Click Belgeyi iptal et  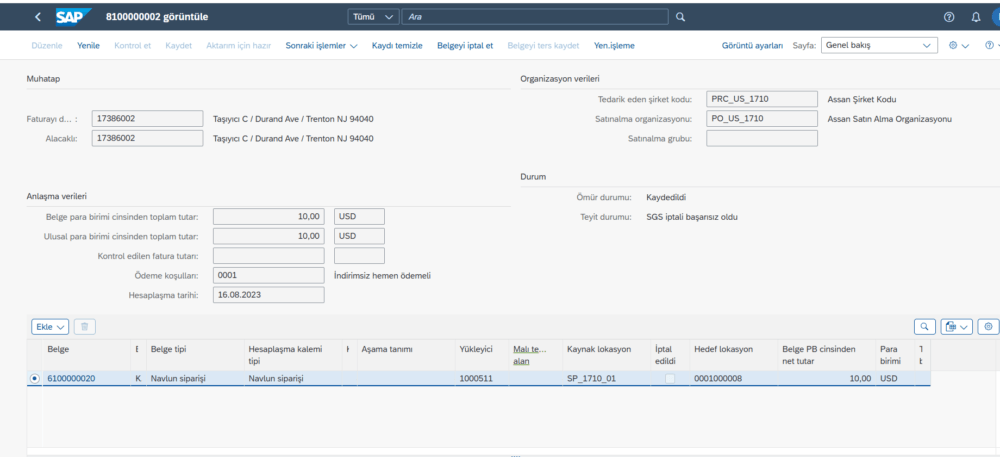click(x=465, y=46)
